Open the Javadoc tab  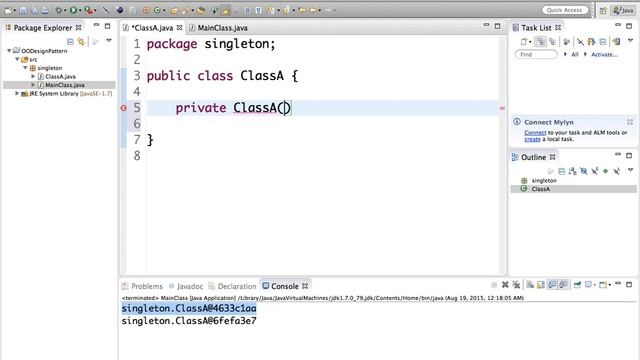[186, 286]
